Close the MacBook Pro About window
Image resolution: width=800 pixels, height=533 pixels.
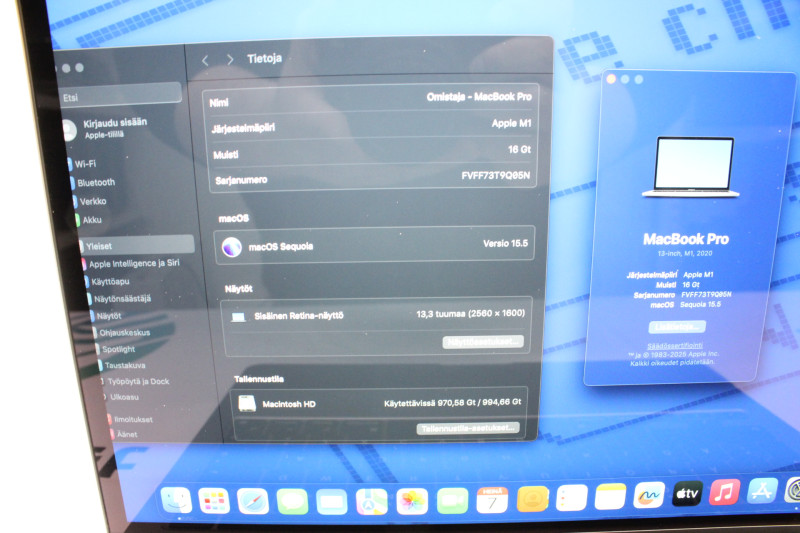(611, 79)
